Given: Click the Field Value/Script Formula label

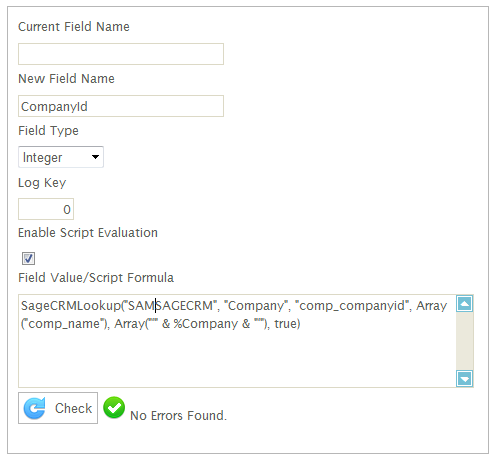Looking at the screenshot, I should pyautogui.click(x=96, y=278).
